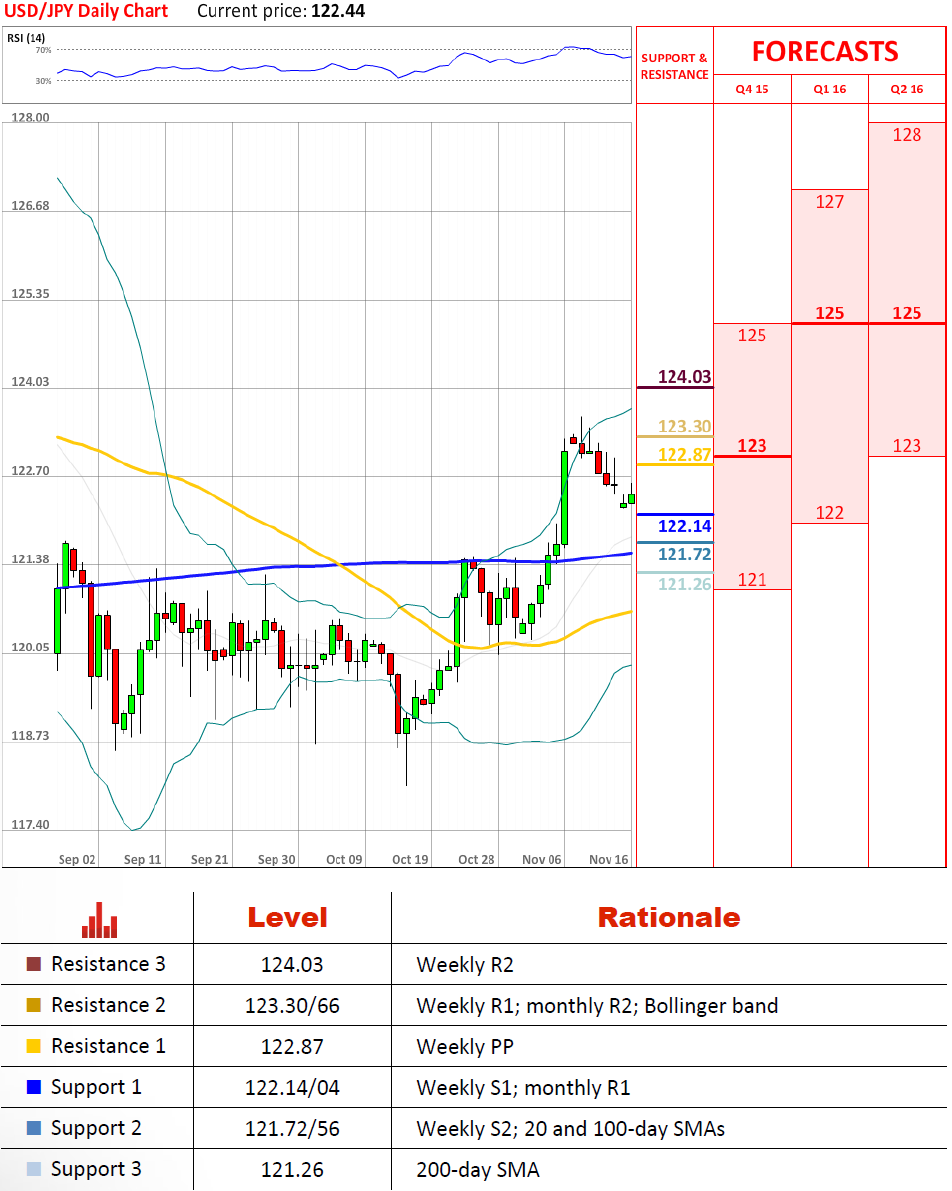
Task: Click the bold '125' forecast under Q1 16
Action: point(830,313)
